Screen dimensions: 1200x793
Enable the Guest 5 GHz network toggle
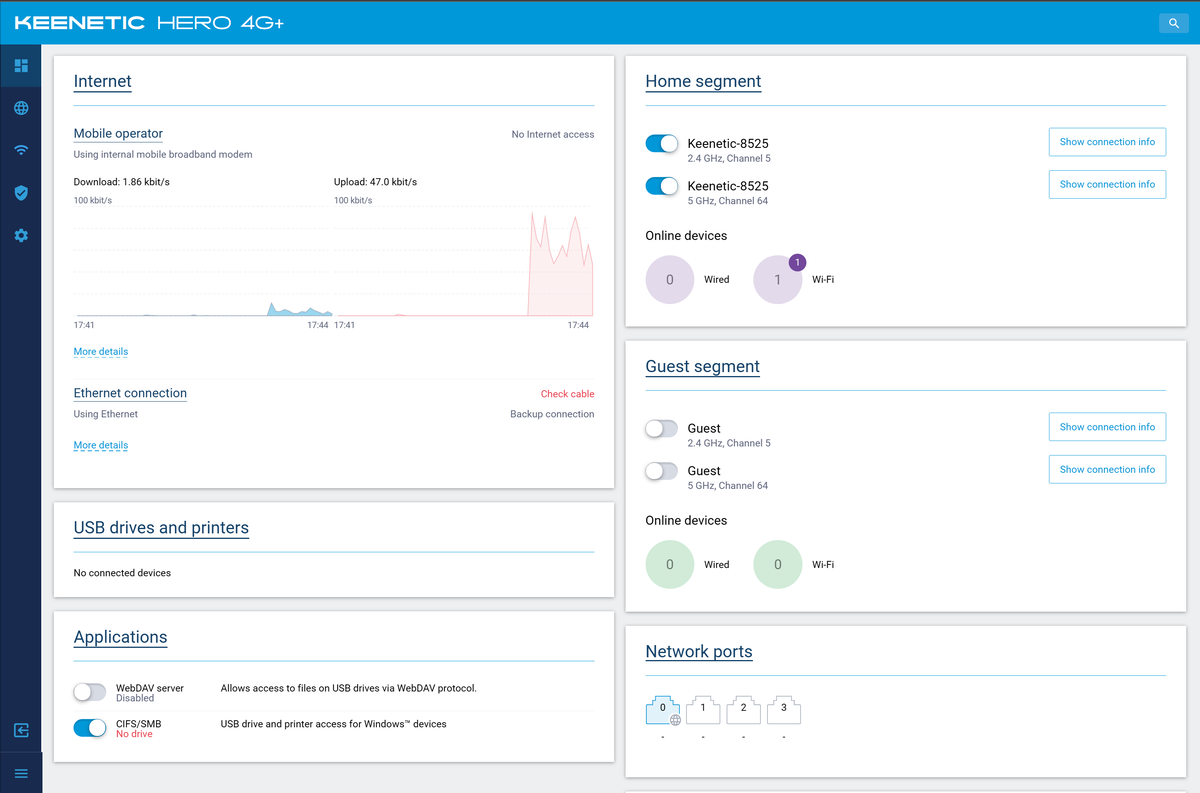[662, 471]
